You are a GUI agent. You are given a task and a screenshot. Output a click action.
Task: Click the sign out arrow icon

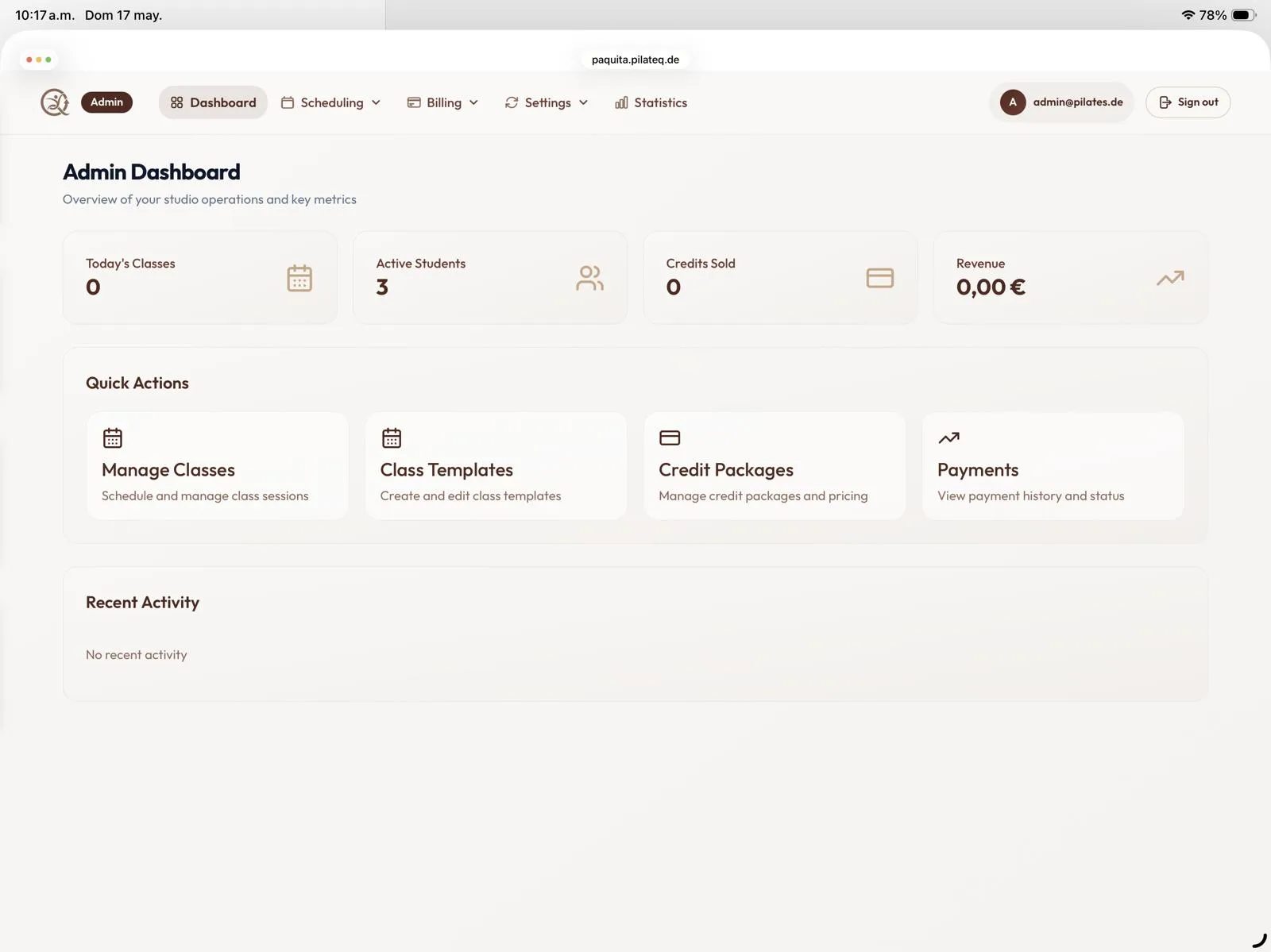click(1165, 102)
